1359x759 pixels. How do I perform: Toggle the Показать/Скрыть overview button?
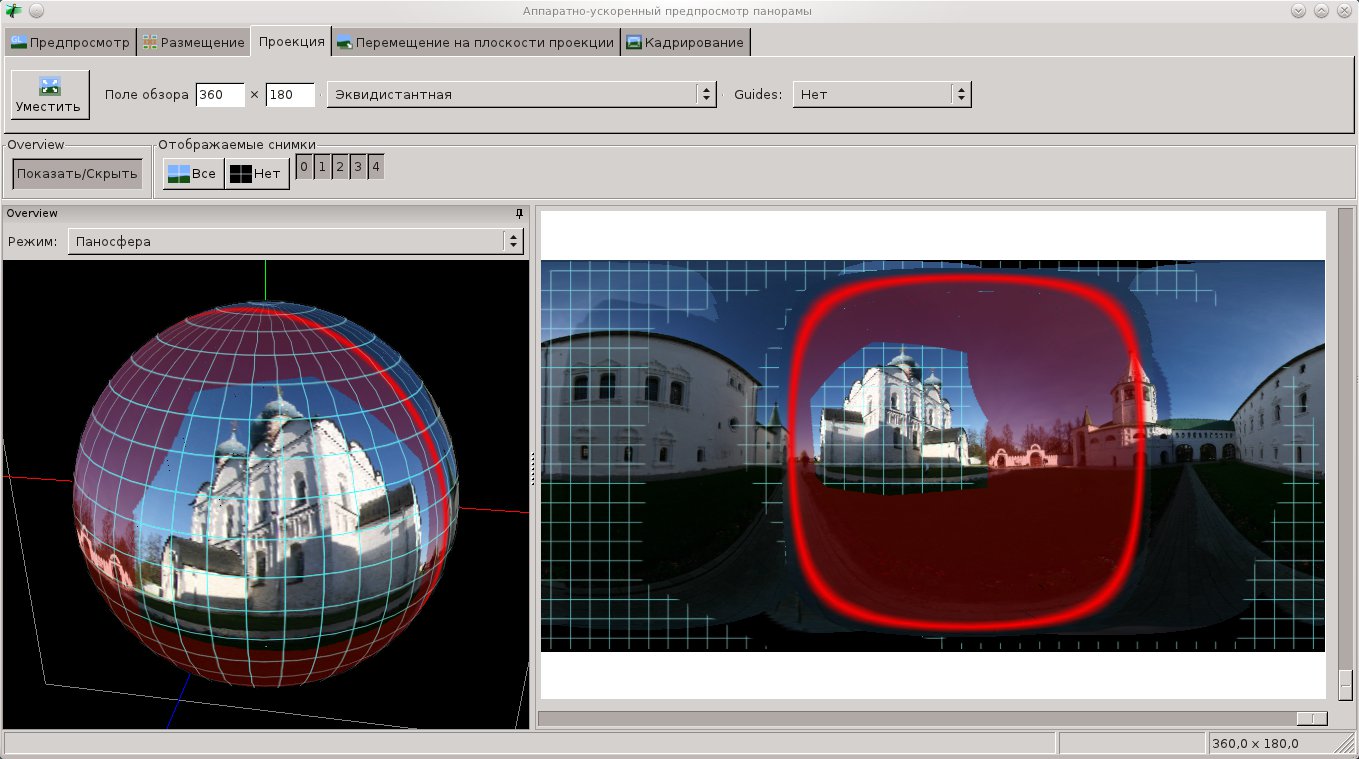point(77,173)
